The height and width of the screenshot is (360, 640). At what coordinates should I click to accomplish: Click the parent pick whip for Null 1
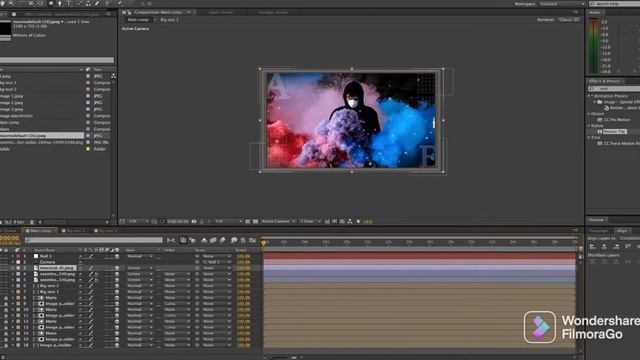tap(197, 256)
